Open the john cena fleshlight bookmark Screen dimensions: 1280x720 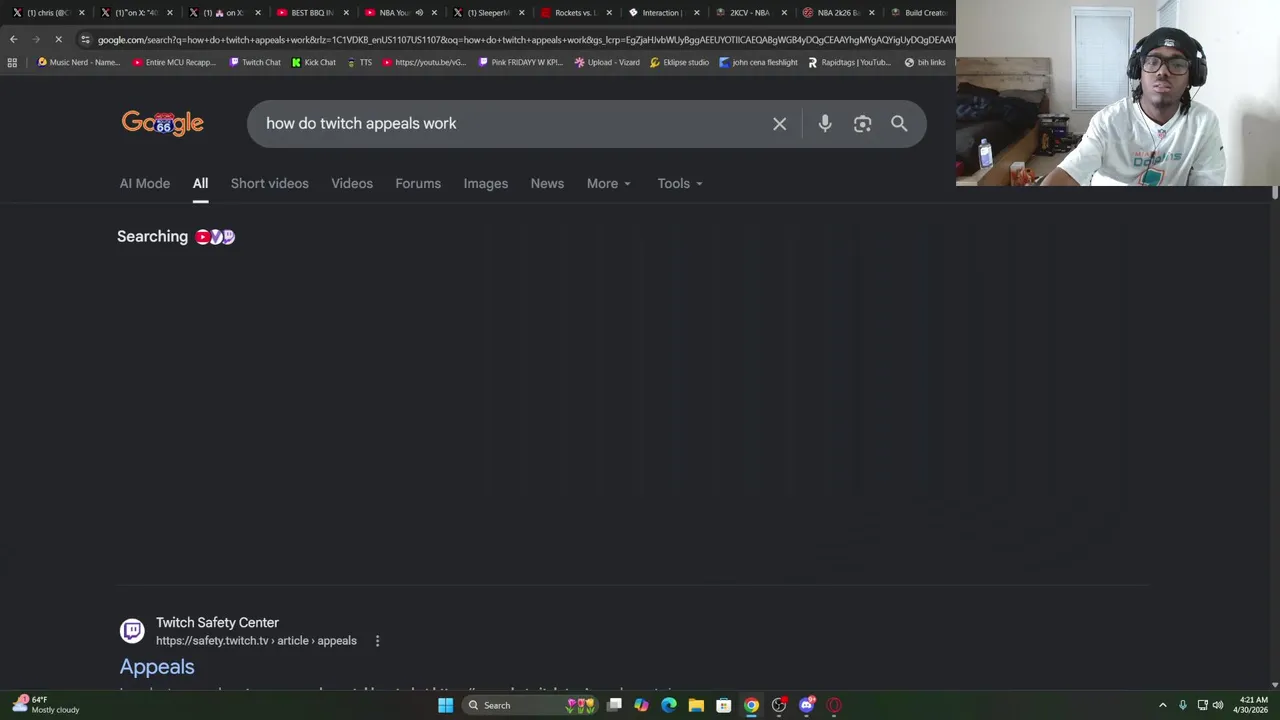tap(758, 62)
